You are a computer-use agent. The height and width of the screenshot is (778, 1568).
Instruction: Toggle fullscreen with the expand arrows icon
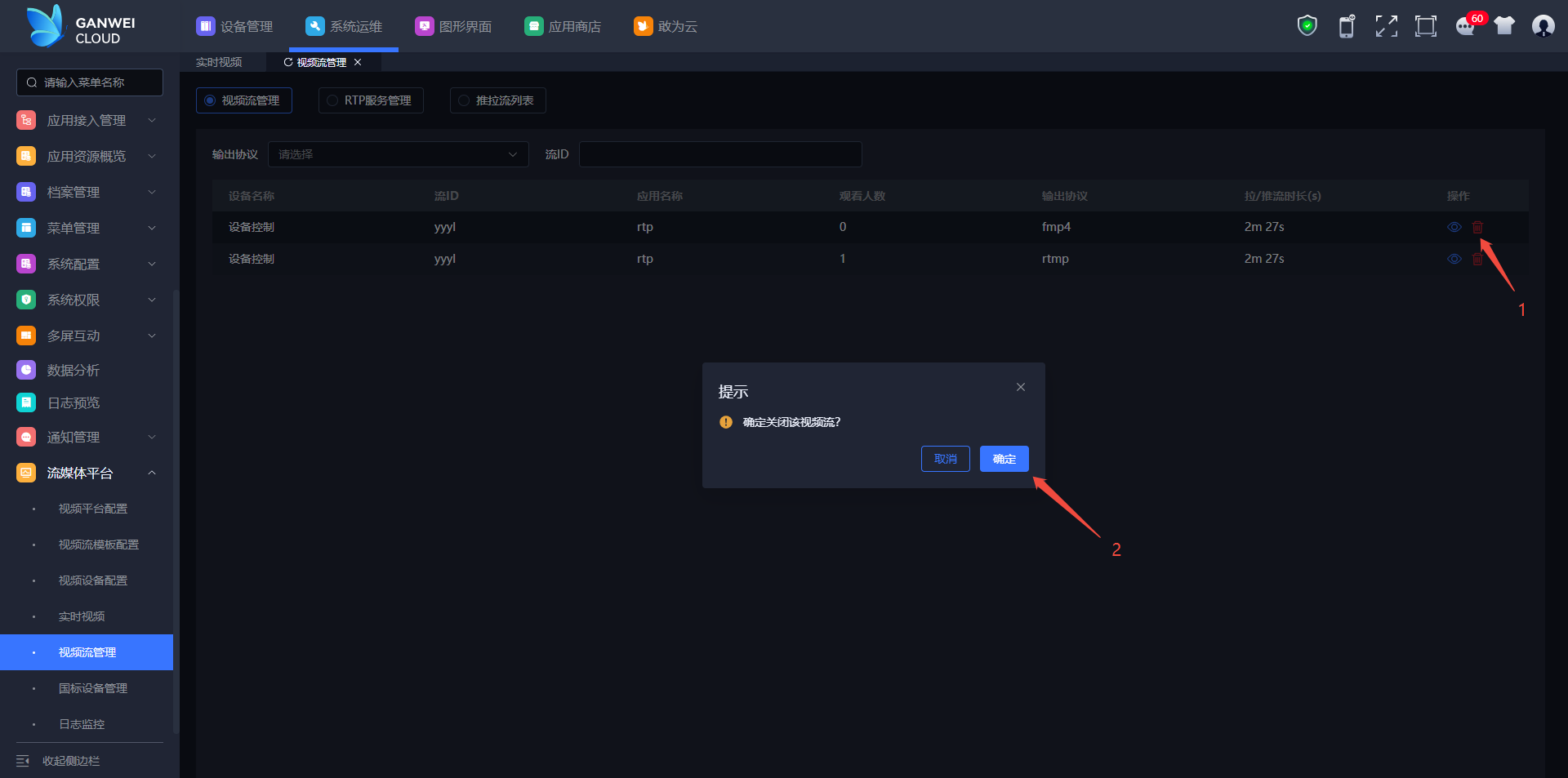click(1386, 26)
